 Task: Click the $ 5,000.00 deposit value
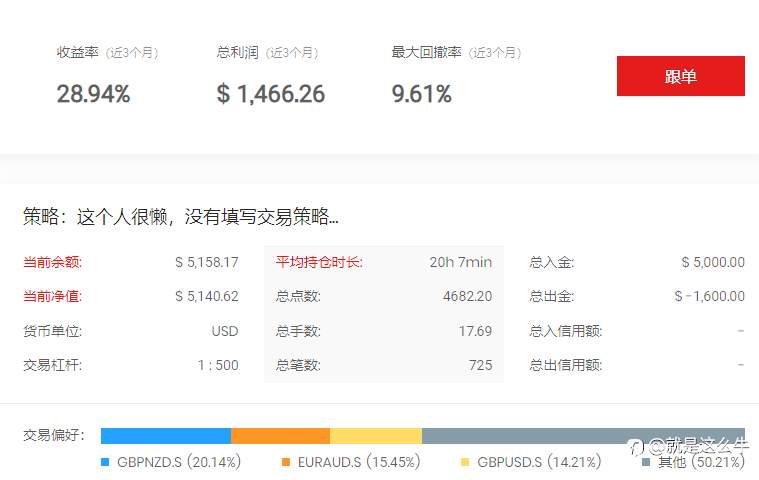click(x=713, y=262)
